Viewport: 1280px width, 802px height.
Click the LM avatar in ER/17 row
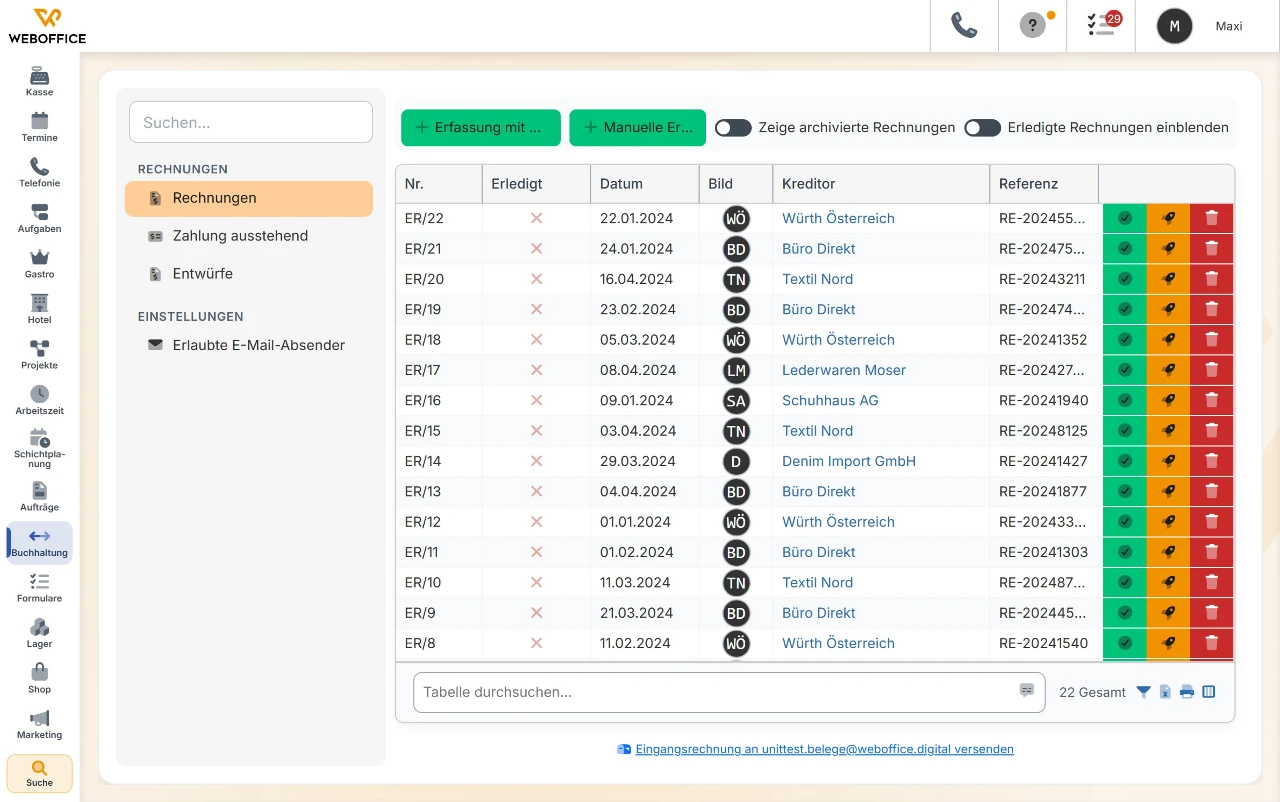[736, 370]
